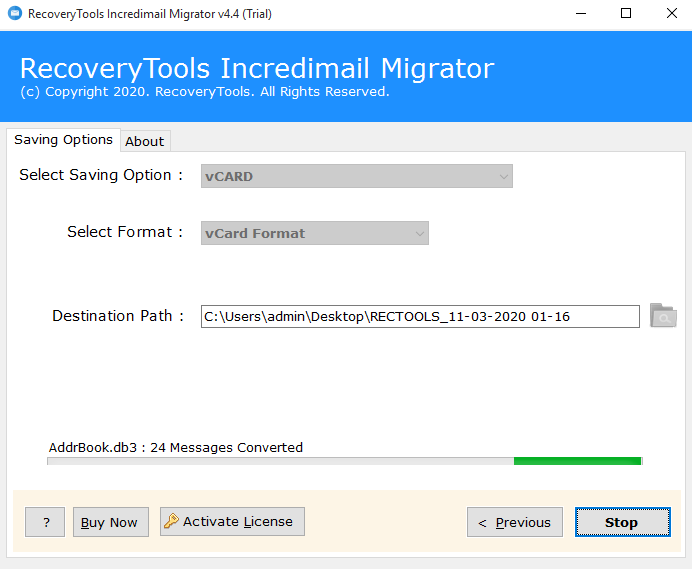The height and width of the screenshot is (569, 692).
Task: Click inside the Destination Path text field
Action: (x=419, y=316)
